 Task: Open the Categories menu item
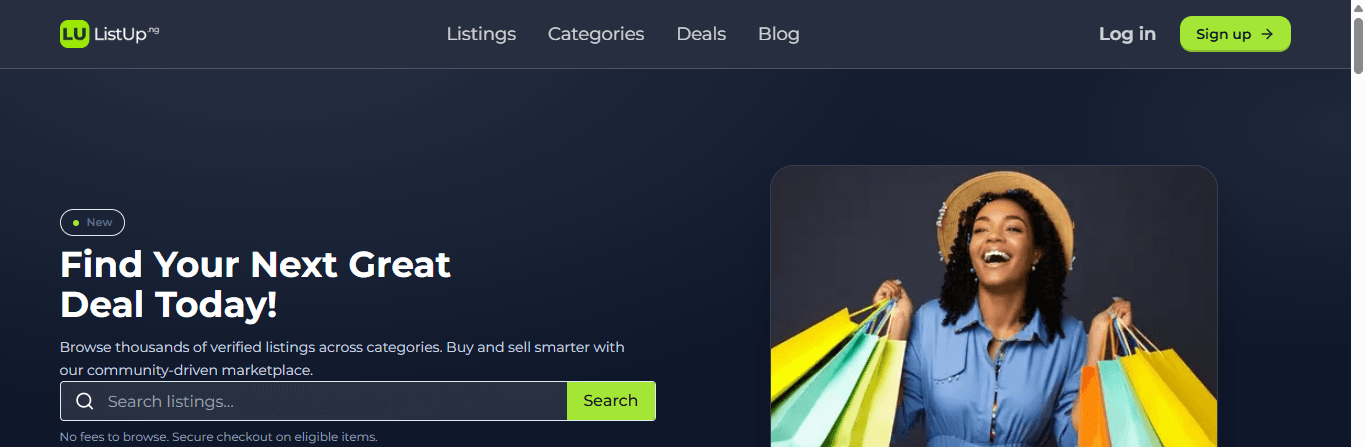coord(596,34)
